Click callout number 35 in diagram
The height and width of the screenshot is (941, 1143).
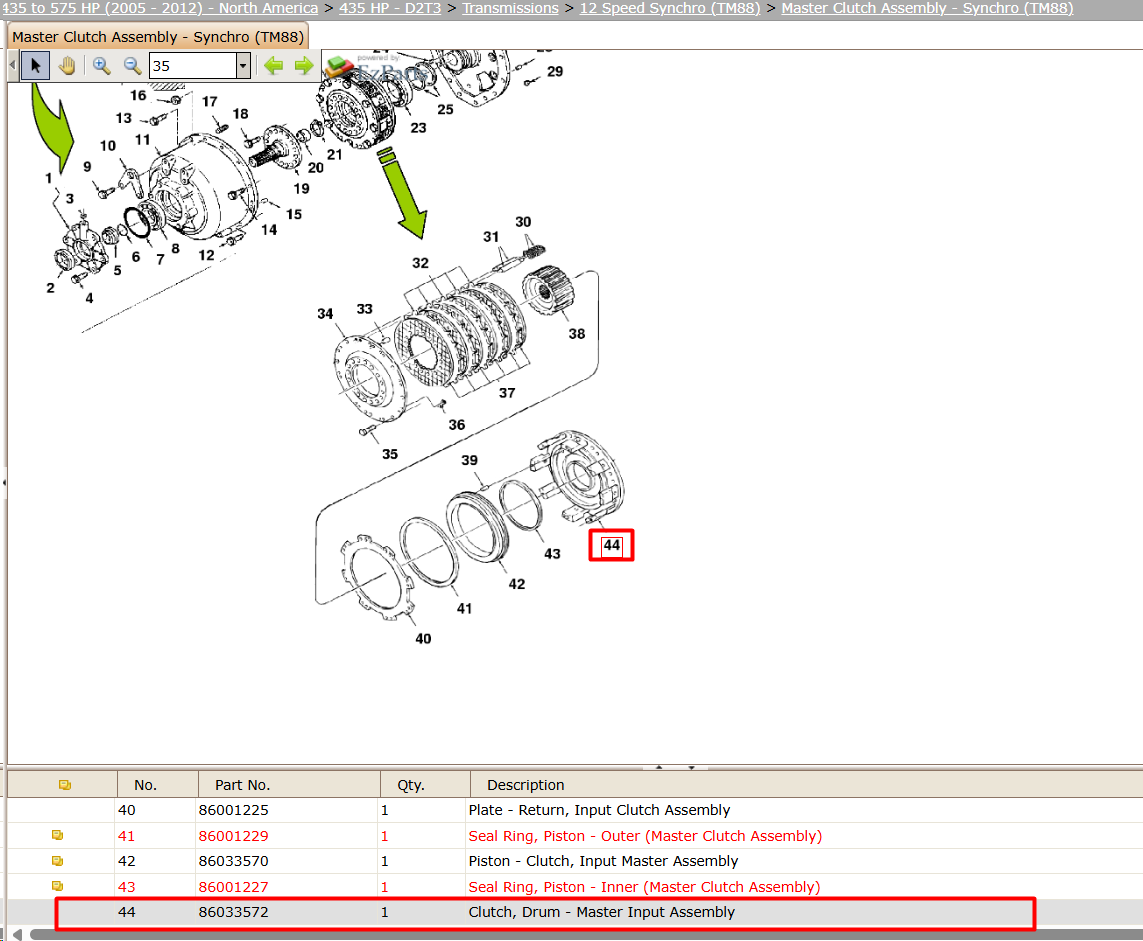[x=390, y=454]
